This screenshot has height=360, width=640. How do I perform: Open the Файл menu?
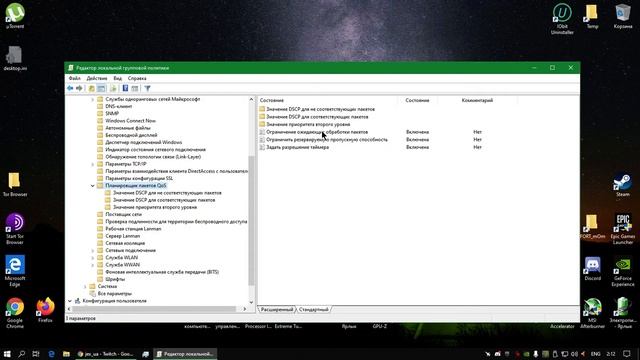pos(74,78)
